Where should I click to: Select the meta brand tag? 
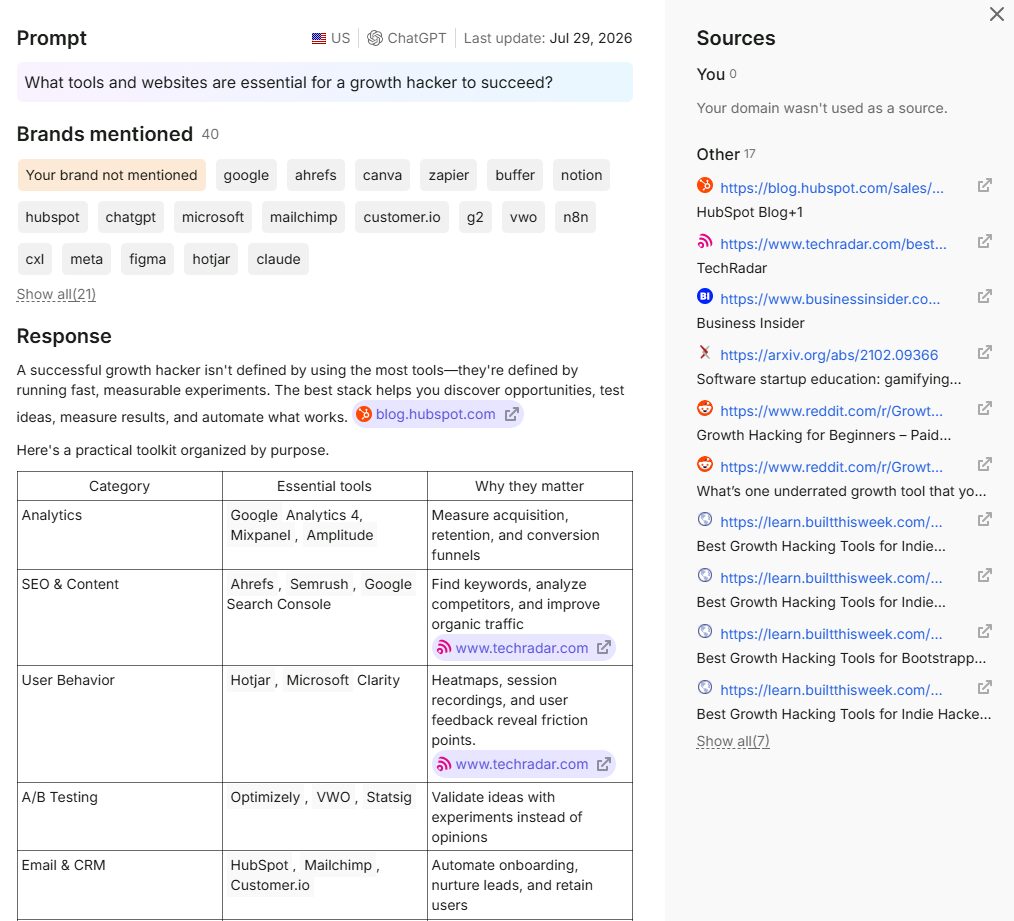[87, 259]
